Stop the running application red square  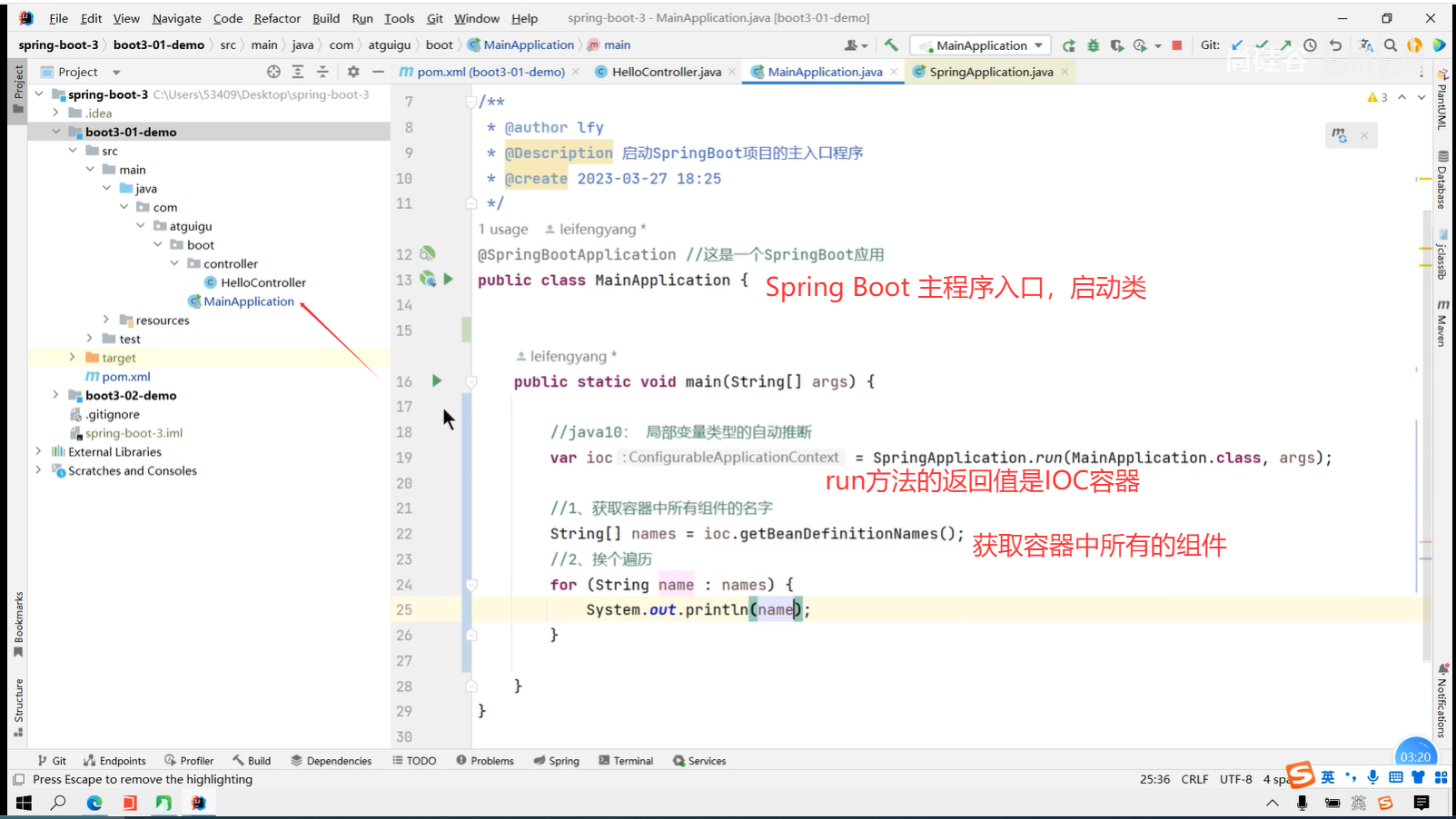pos(1177,45)
